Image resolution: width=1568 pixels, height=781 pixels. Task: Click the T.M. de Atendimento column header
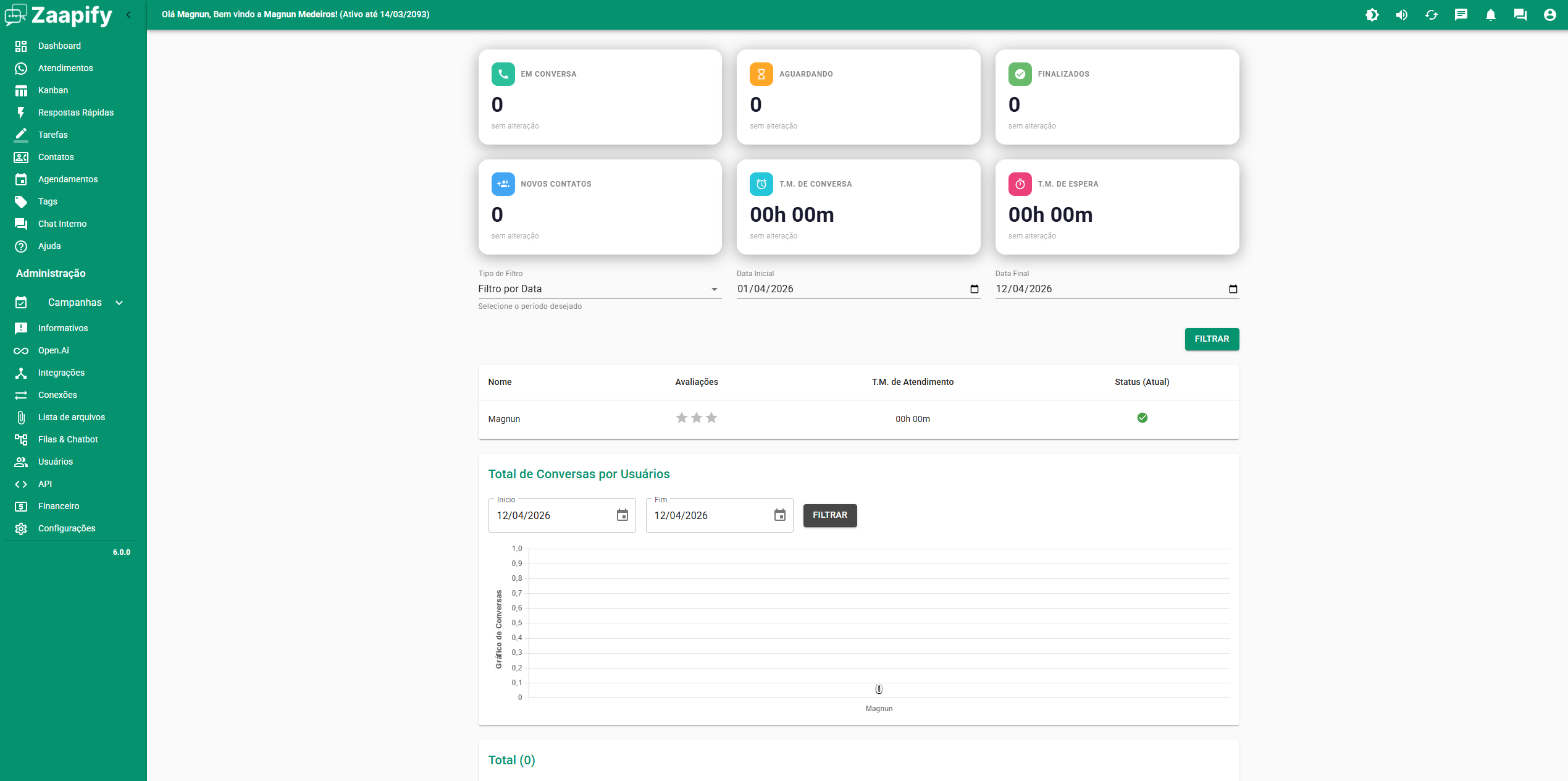point(913,382)
